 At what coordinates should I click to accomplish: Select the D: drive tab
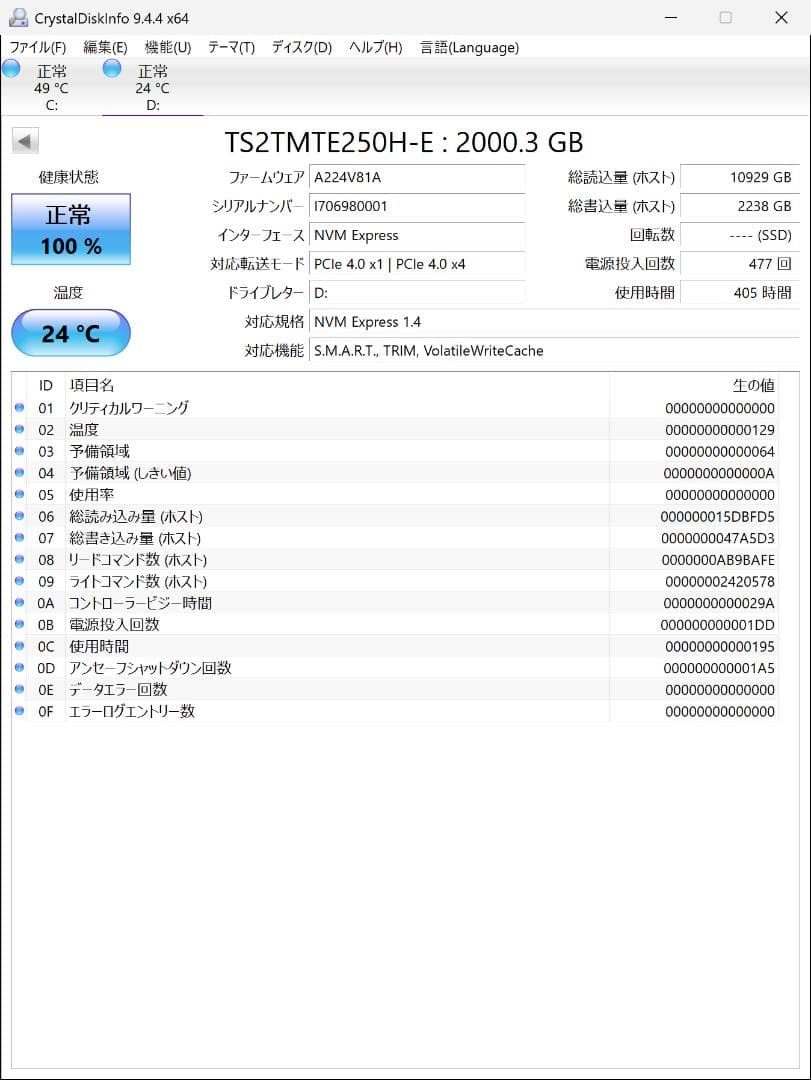152,88
